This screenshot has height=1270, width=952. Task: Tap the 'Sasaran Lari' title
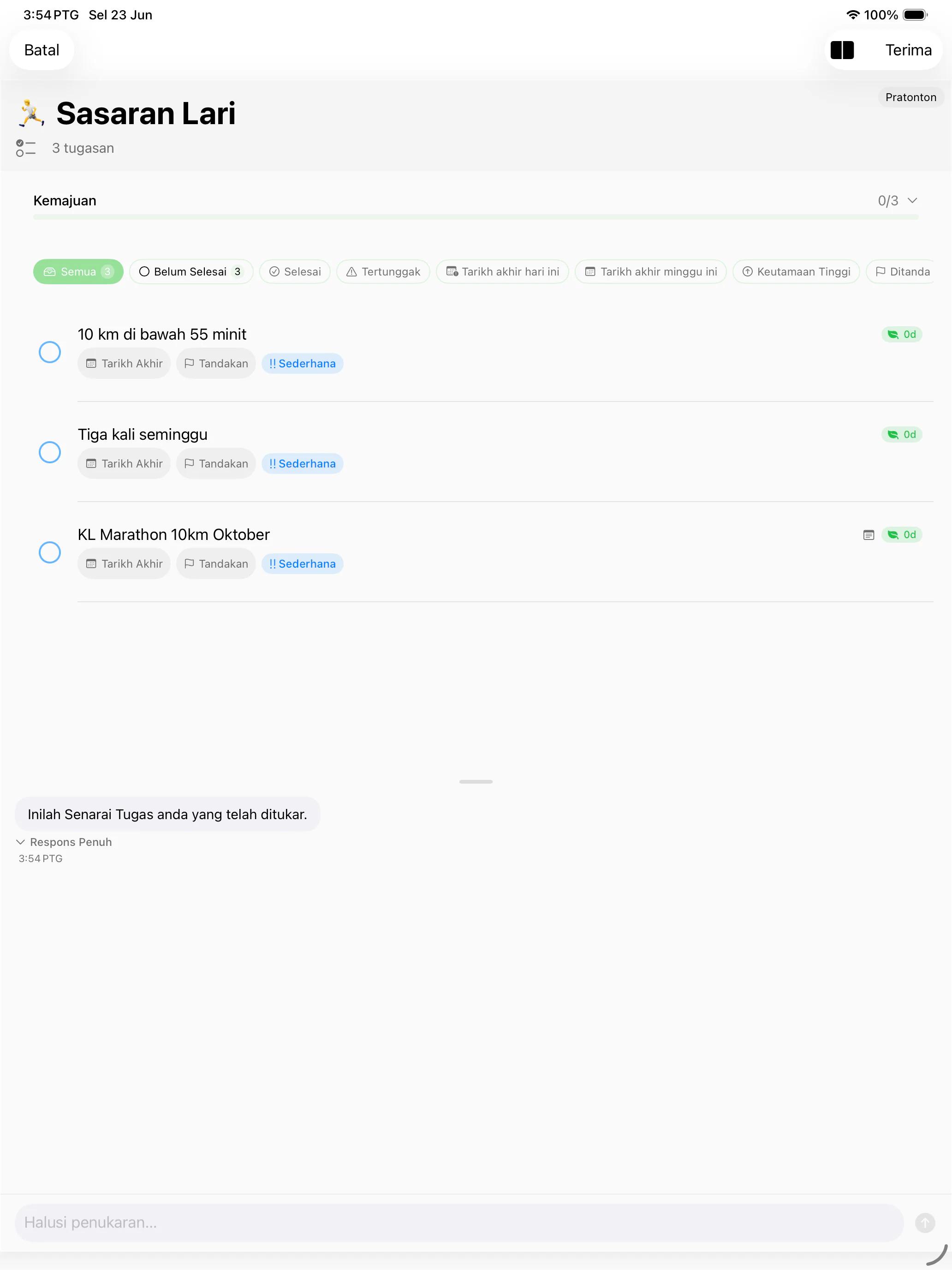coord(146,113)
